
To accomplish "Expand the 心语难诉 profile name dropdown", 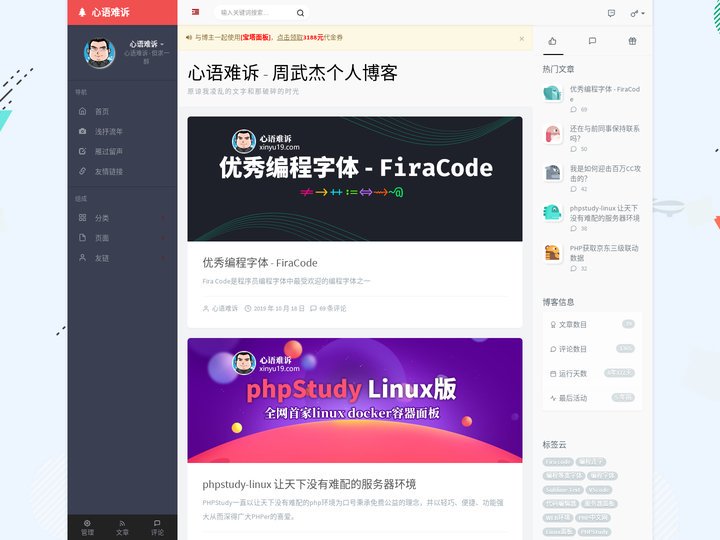I will click(x=146, y=44).
